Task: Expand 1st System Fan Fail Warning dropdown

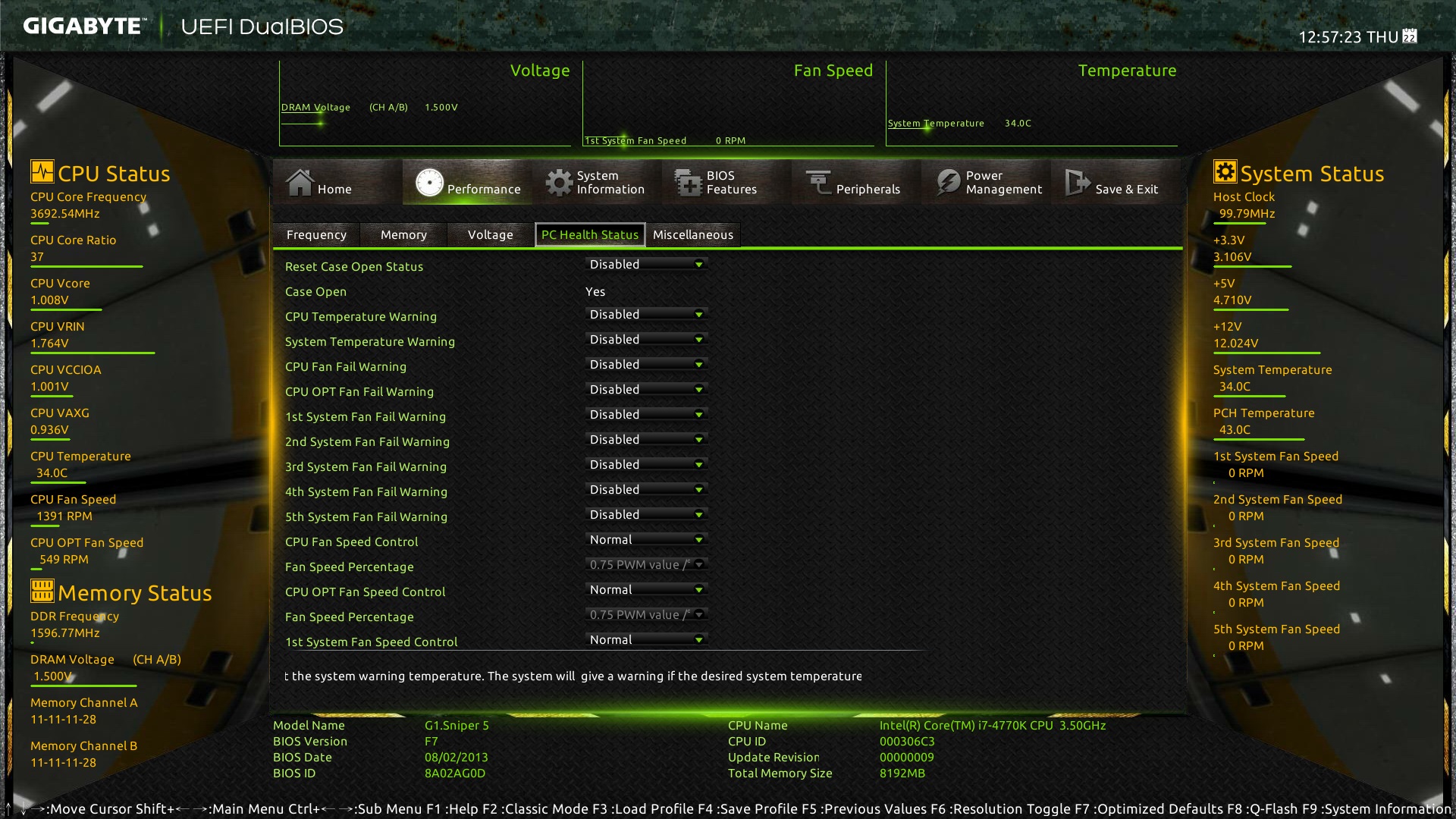Action: 647,414
